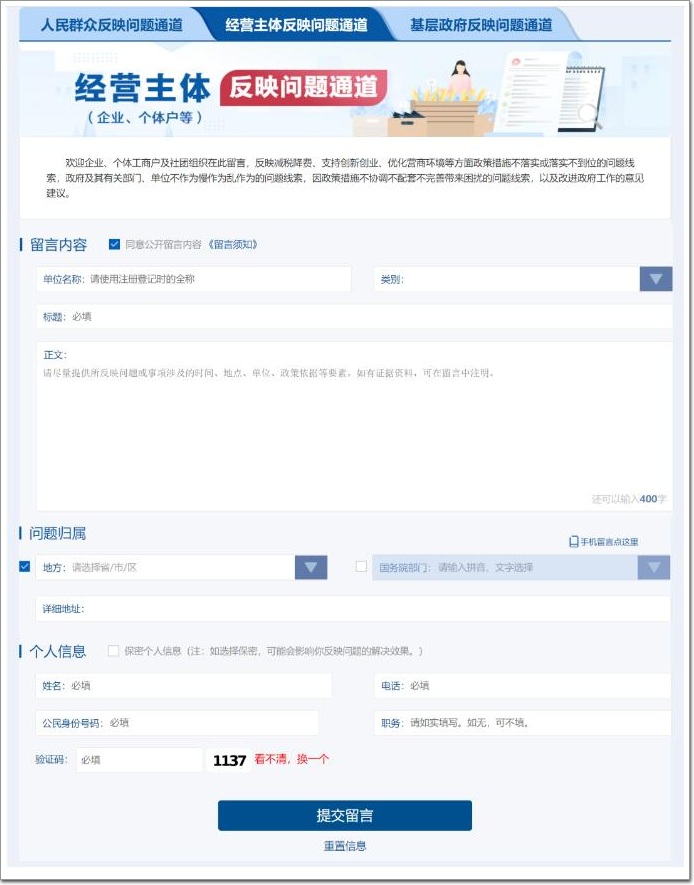Expand the 地方 province/city dropdown

[x=311, y=567]
